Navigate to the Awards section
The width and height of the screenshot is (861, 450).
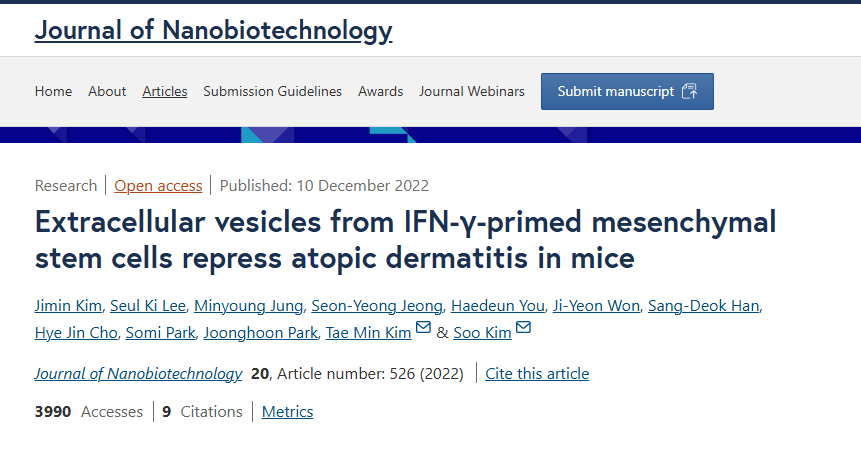click(380, 91)
